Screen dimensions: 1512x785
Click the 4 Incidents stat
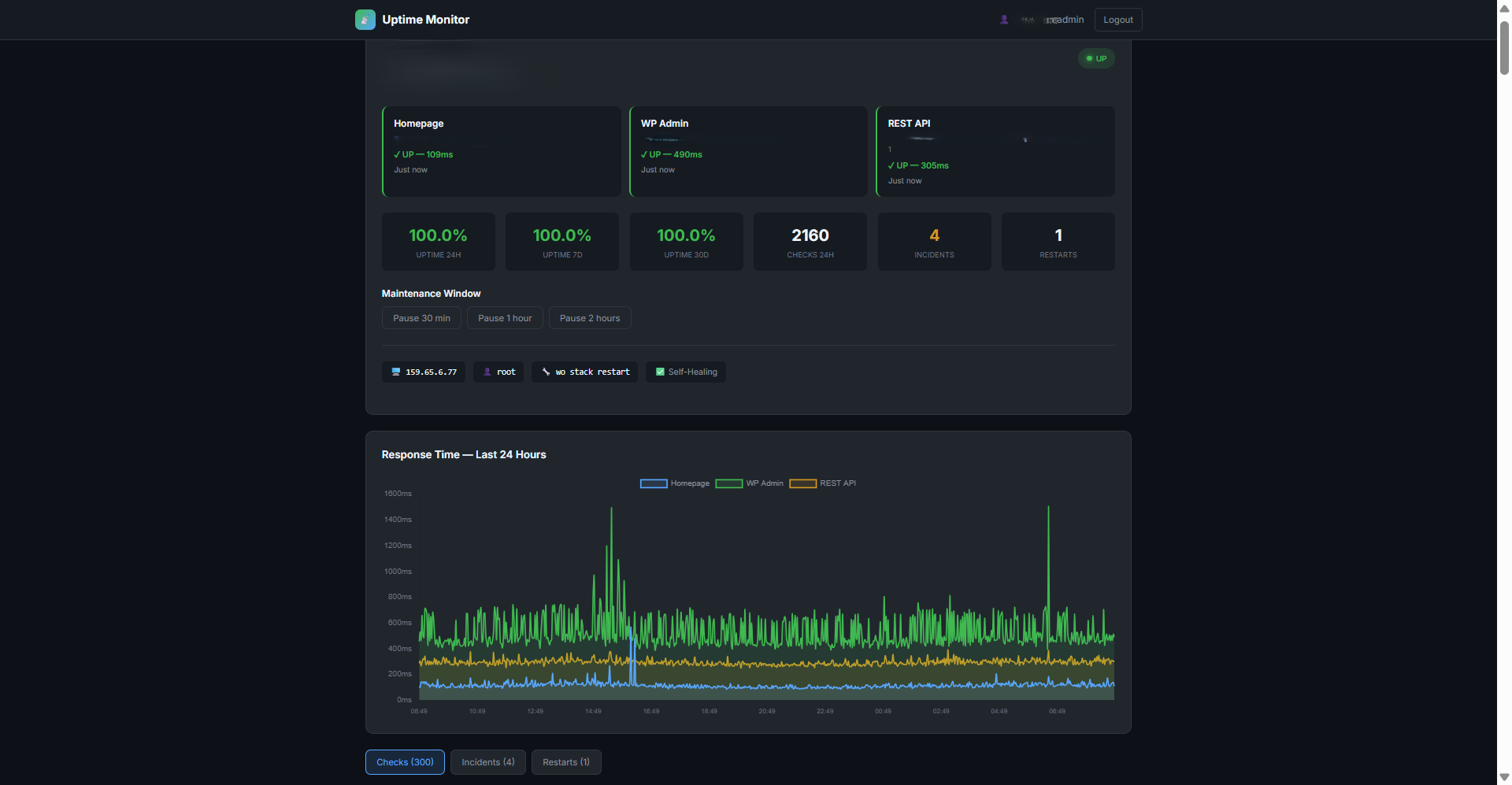click(935, 242)
